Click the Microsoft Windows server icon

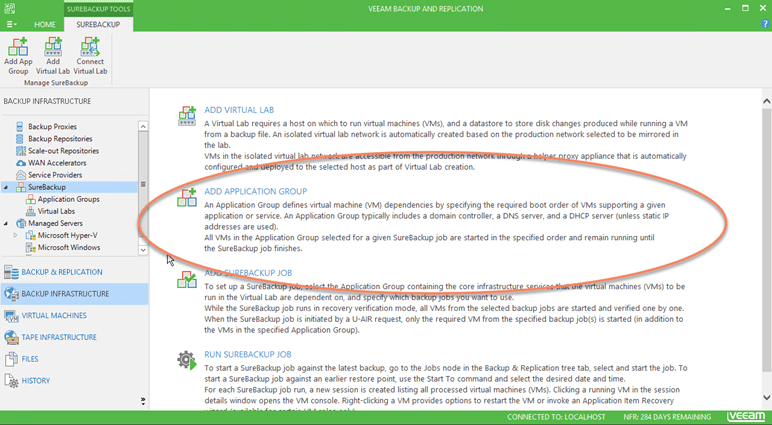[x=31, y=247]
